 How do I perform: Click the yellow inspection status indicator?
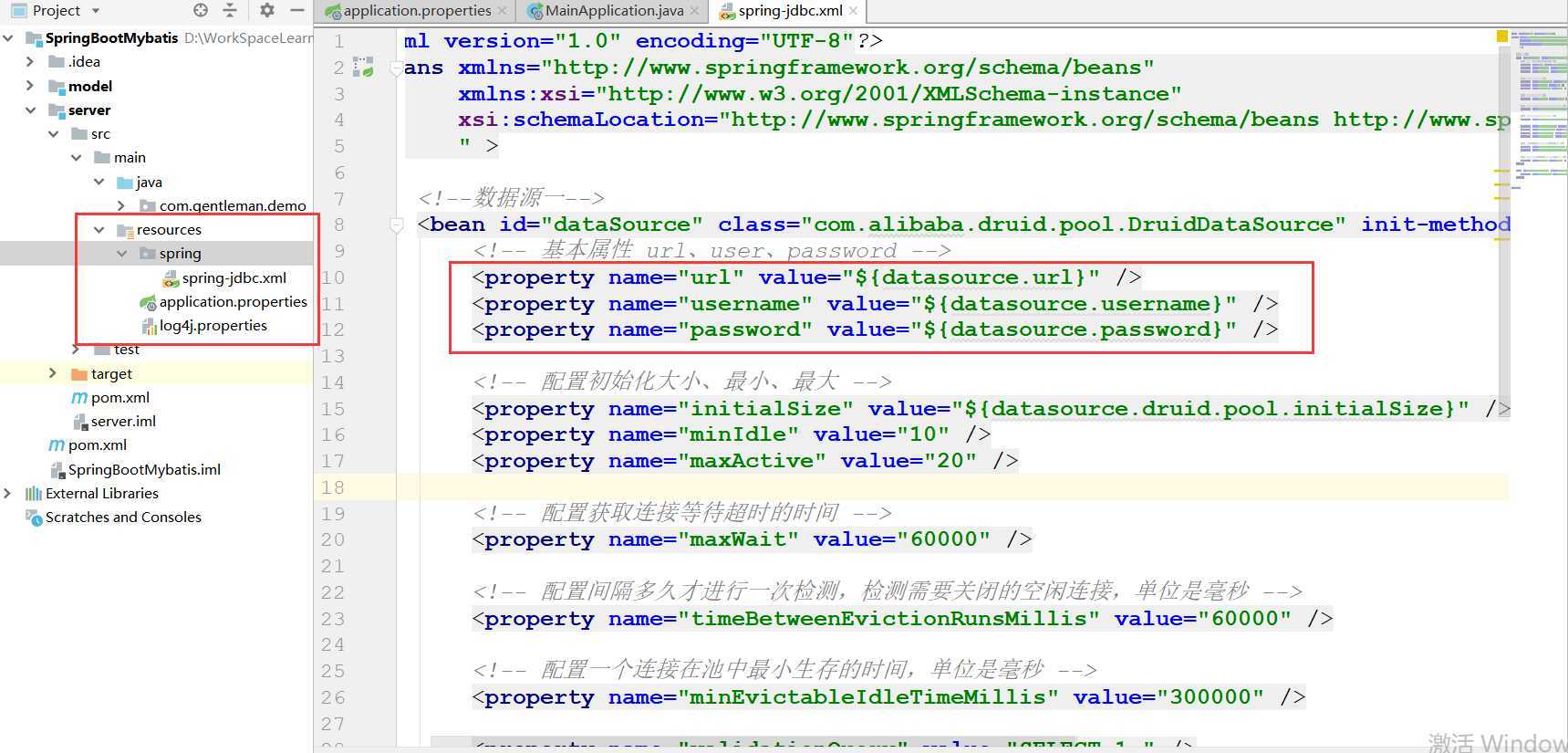1501,36
